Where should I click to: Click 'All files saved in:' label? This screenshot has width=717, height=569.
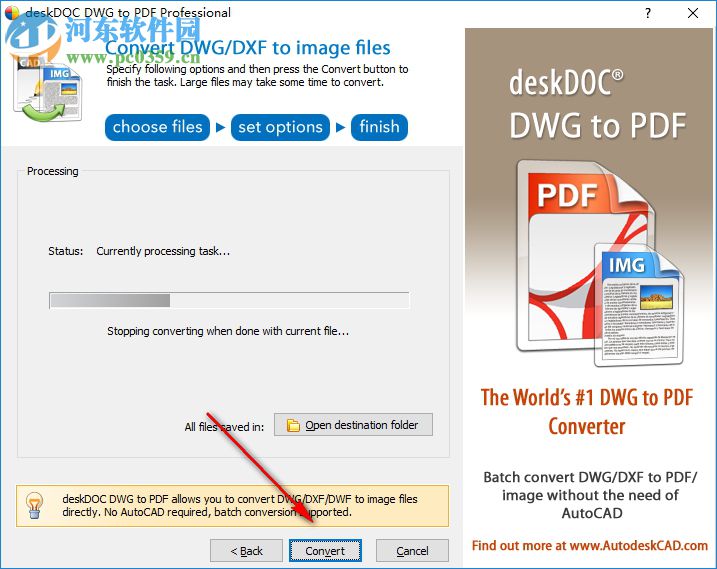tap(224, 427)
